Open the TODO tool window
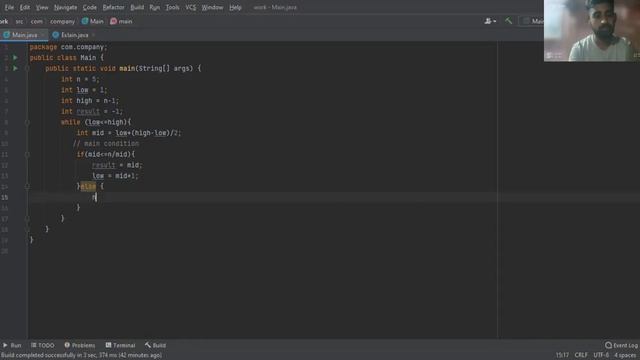 (42, 345)
